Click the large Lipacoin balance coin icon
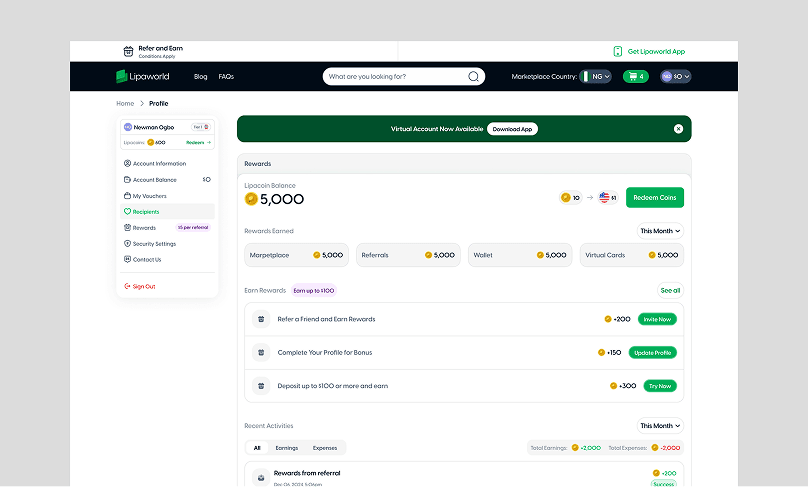808x487 pixels. tap(251, 199)
